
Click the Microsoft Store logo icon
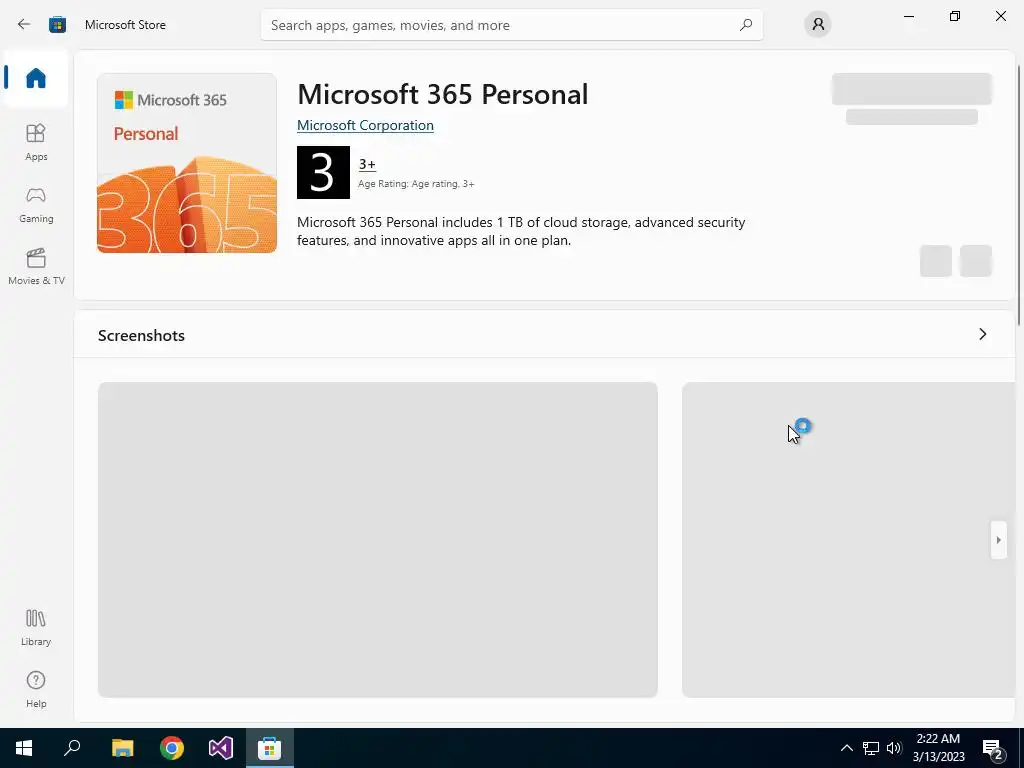57,25
